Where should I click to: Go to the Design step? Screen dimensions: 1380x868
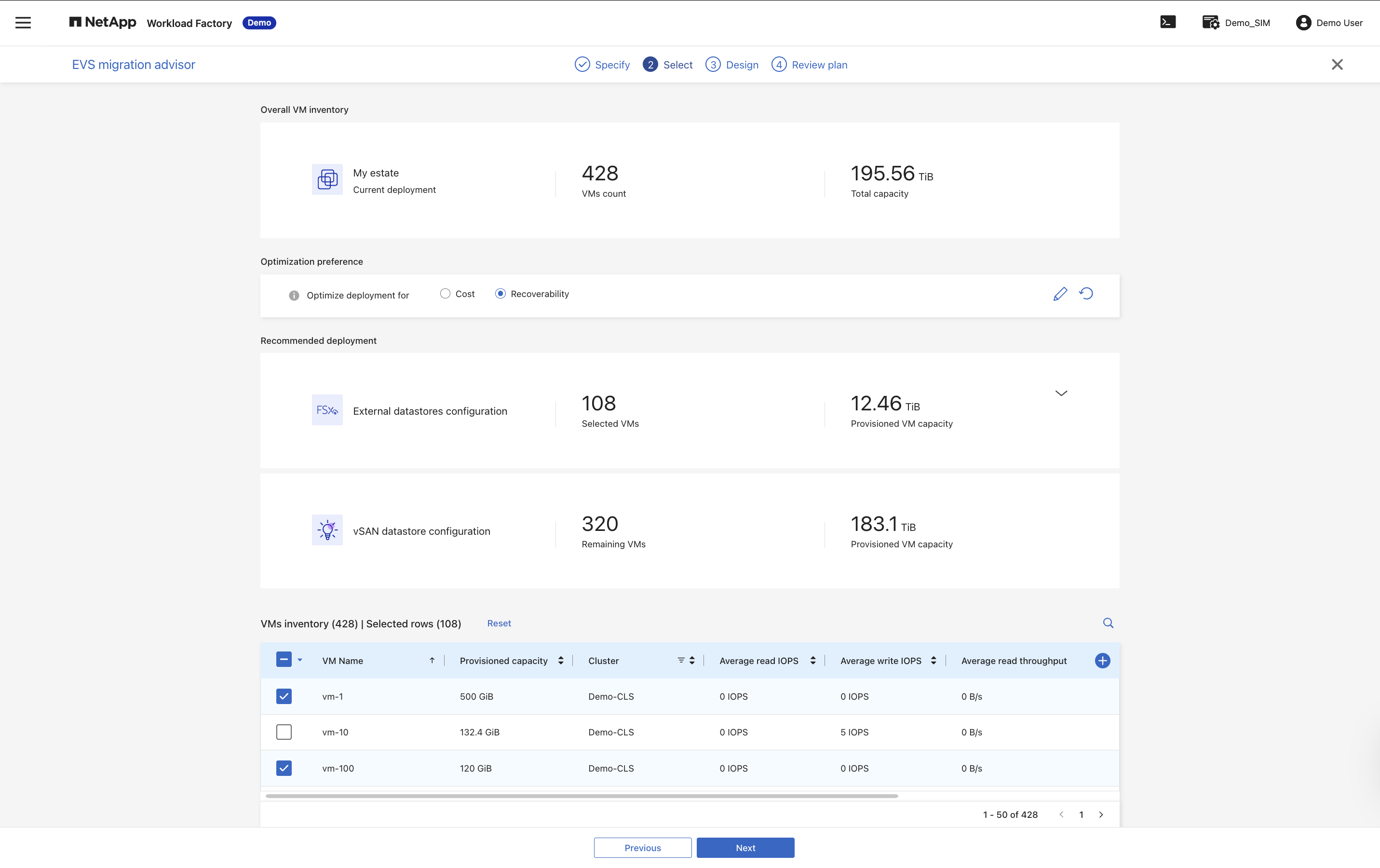coord(731,65)
